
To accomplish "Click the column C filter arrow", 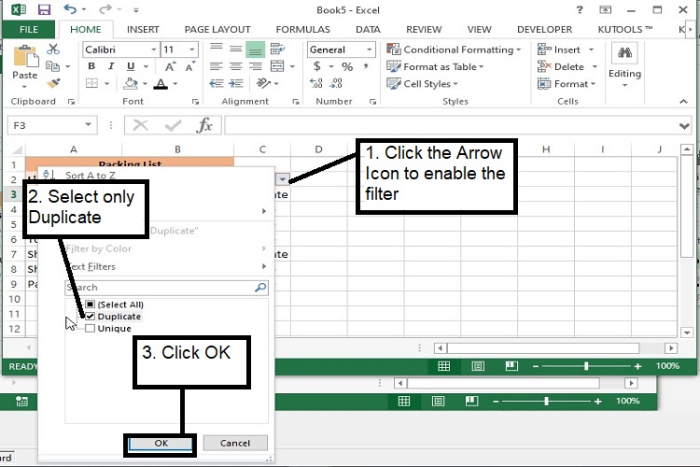I will click(x=282, y=179).
